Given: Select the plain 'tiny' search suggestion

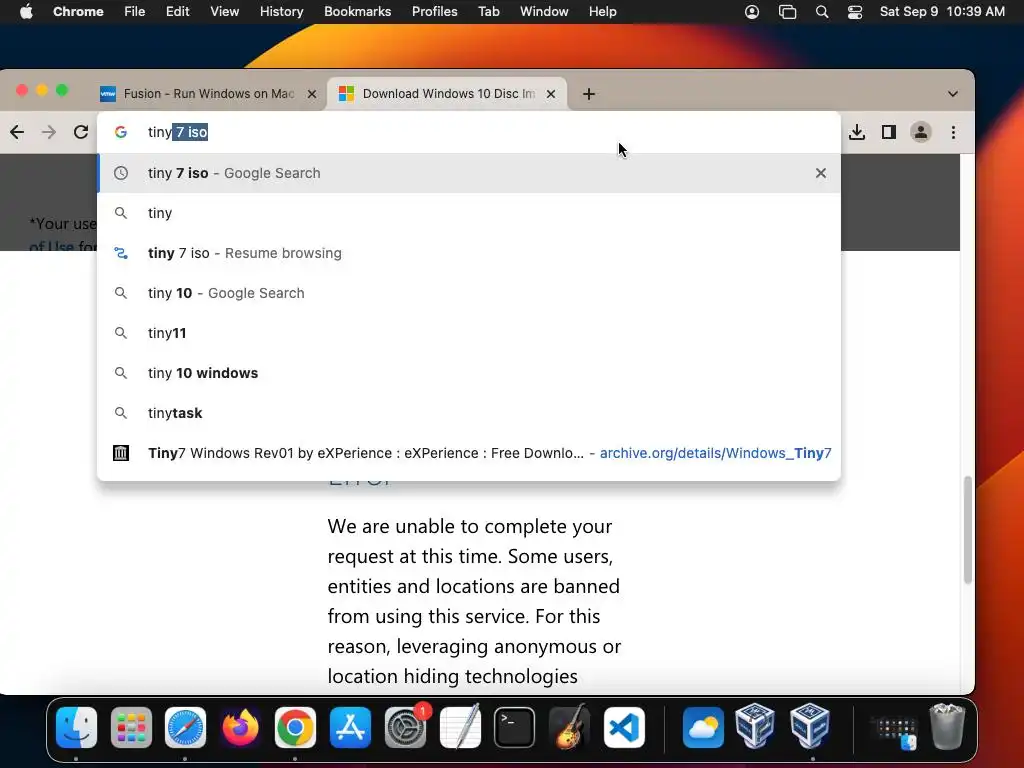Looking at the screenshot, I should click(x=469, y=213).
